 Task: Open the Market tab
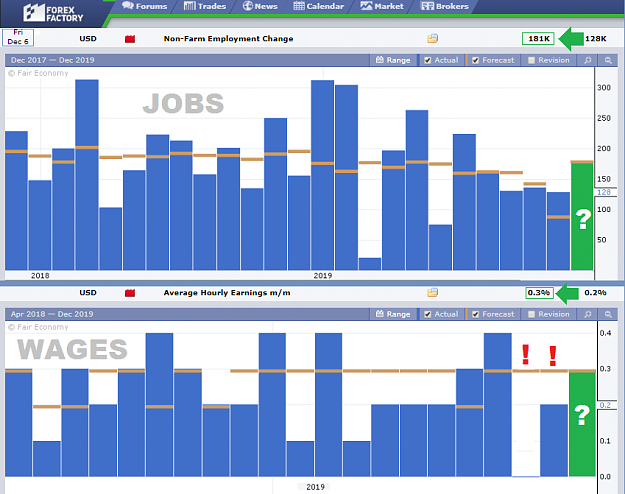point(382,6)
